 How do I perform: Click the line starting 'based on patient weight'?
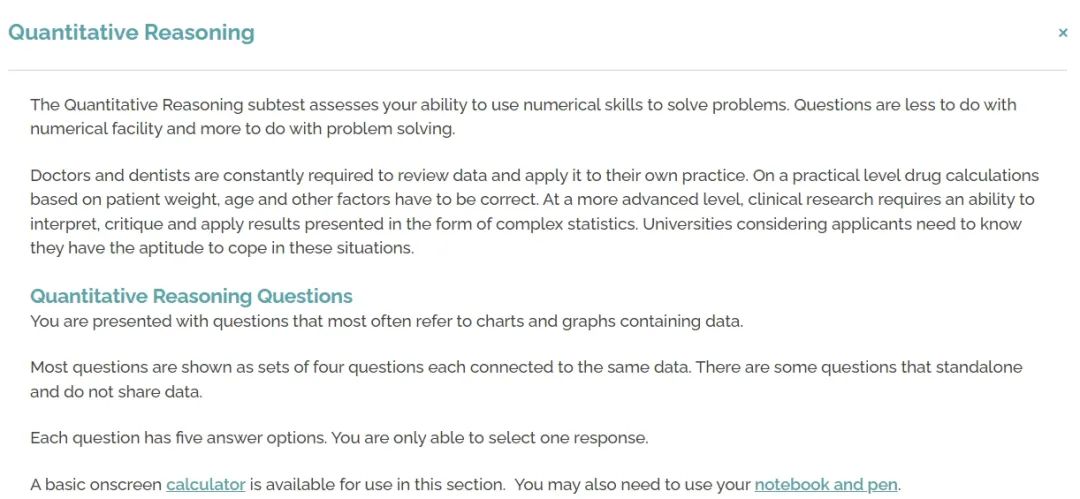(x=532, y=200)
